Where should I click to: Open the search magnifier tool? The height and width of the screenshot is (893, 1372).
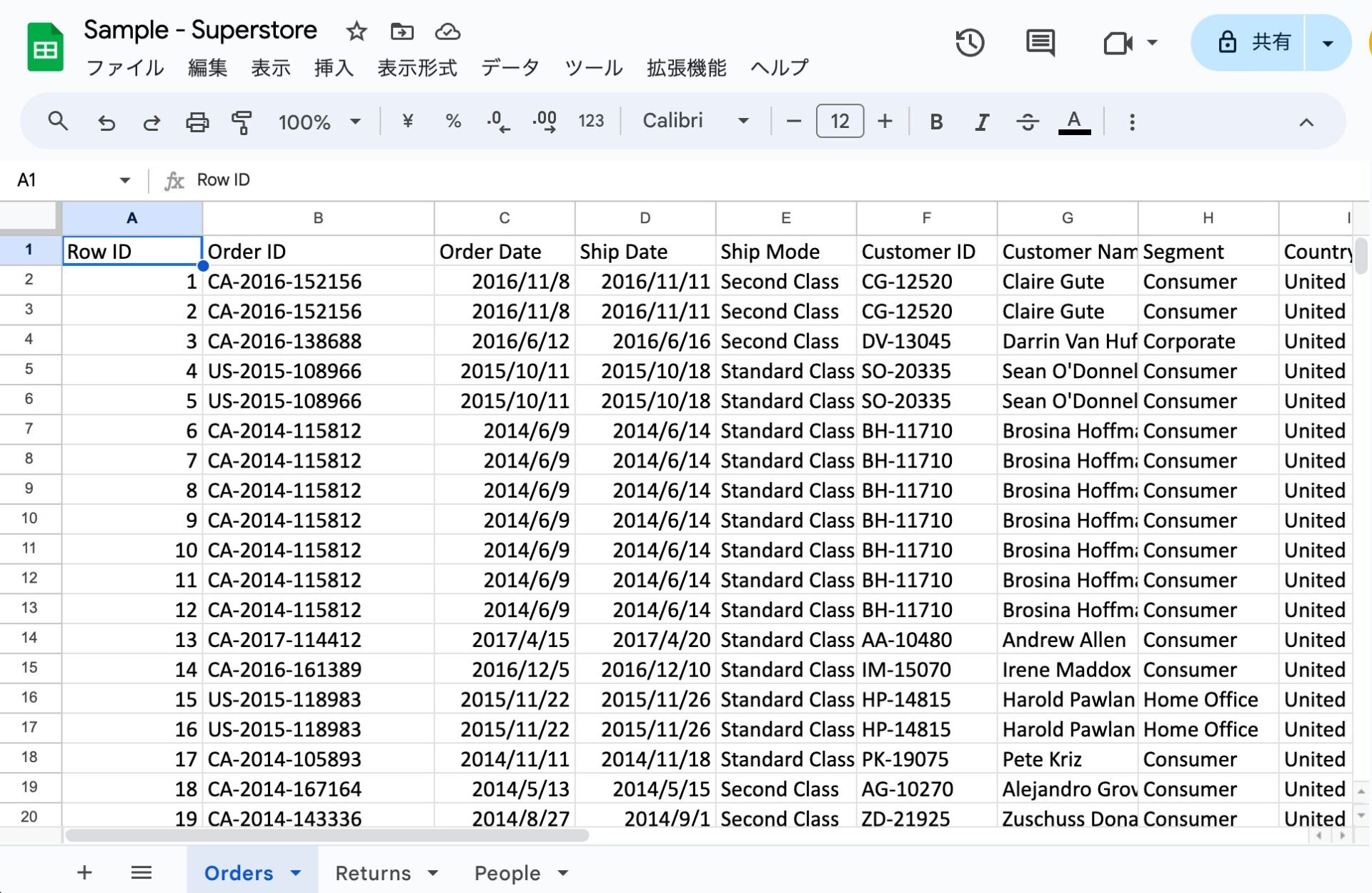[58, 122]
